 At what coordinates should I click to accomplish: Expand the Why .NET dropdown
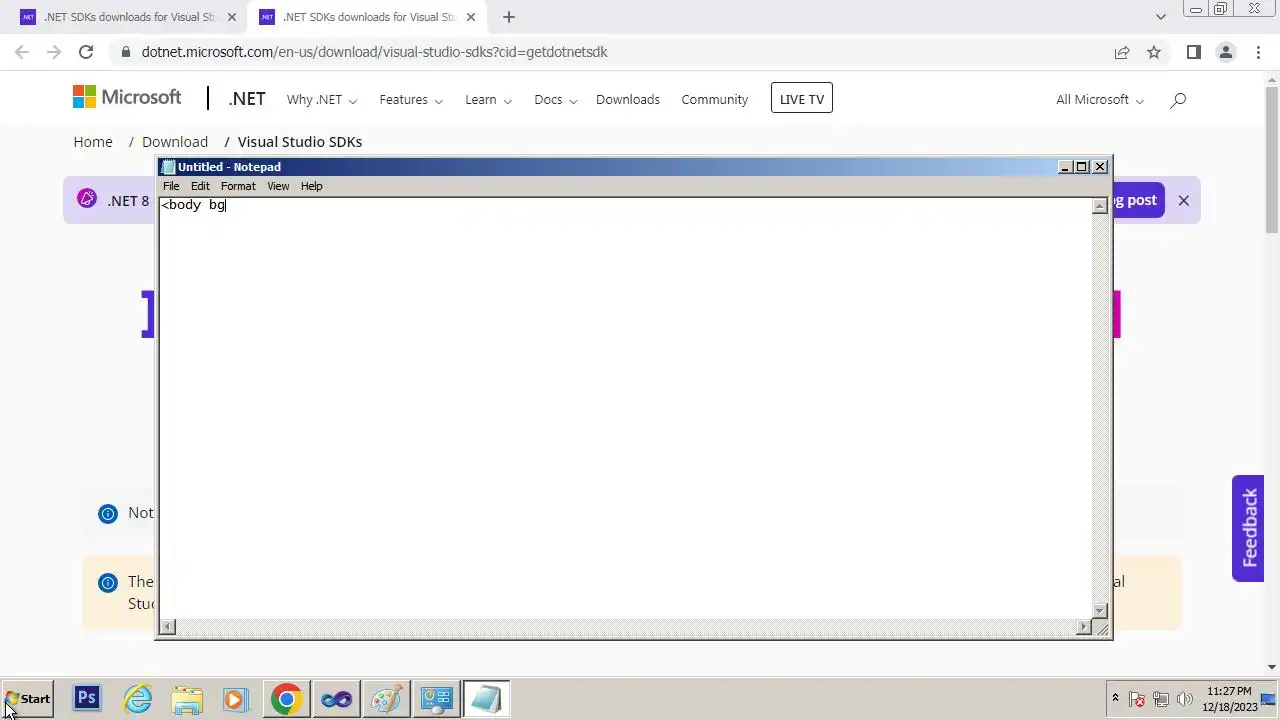click(x=322, y=99)
